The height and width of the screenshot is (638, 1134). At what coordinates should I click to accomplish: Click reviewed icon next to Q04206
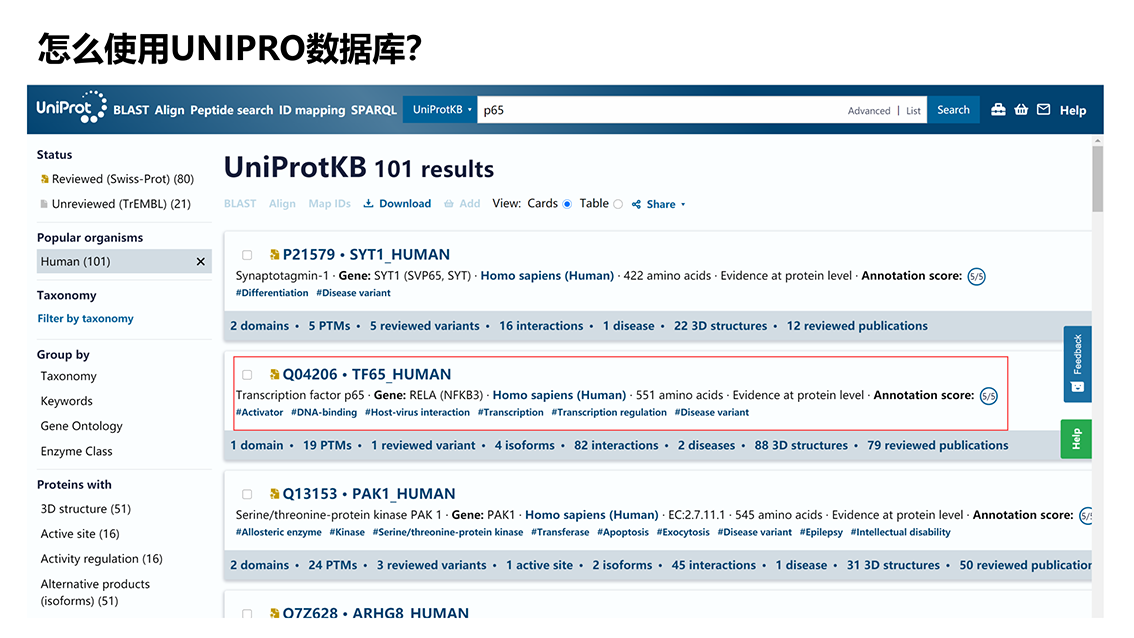coord(274,375)
